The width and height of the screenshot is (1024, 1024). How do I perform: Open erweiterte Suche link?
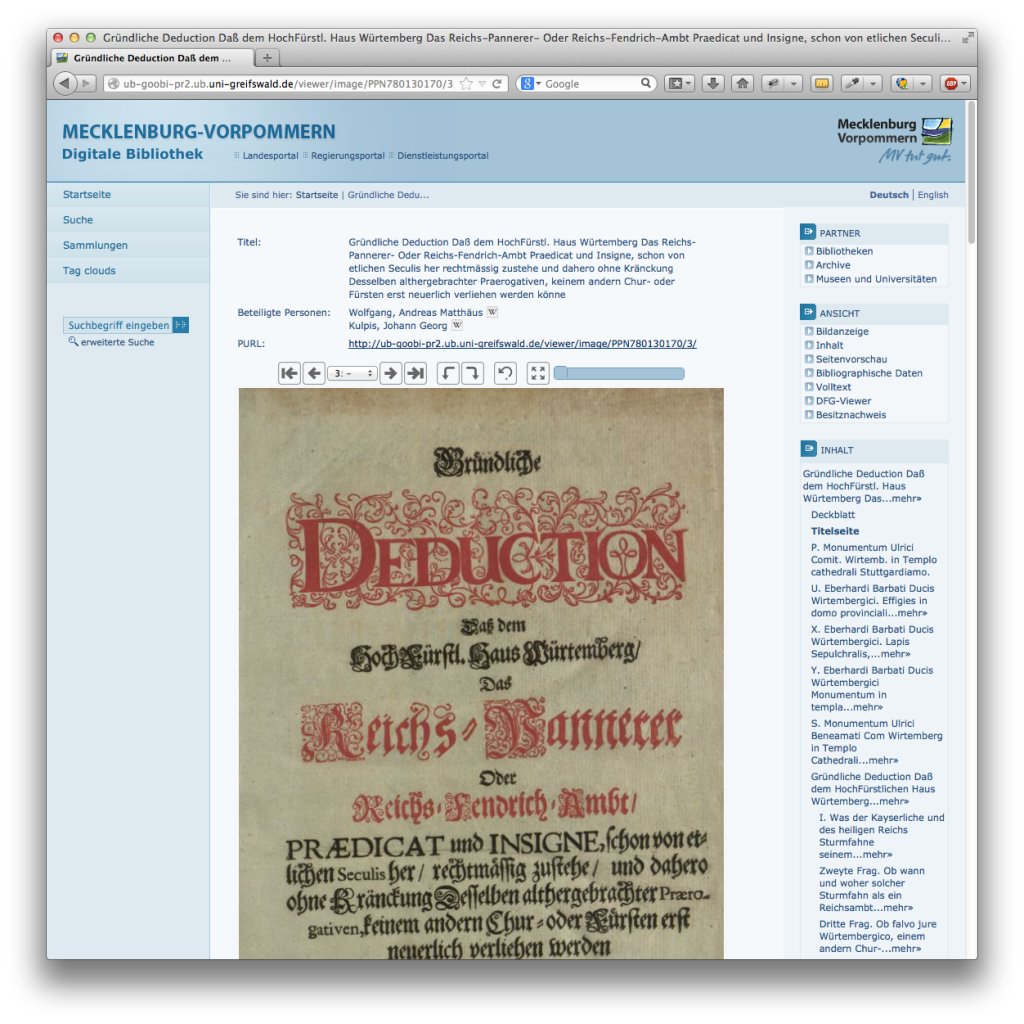pos(118,342)
